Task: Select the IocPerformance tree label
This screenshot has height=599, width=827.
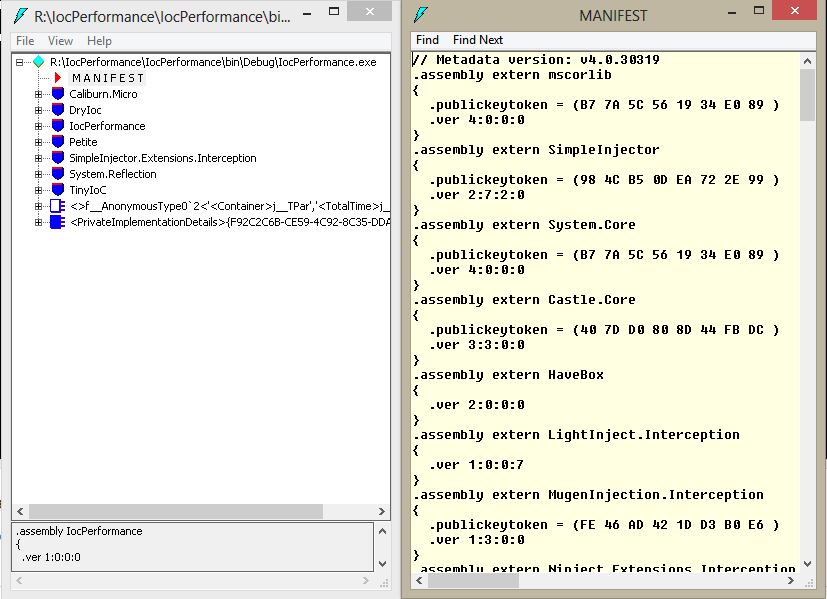Action: (107, 126)
